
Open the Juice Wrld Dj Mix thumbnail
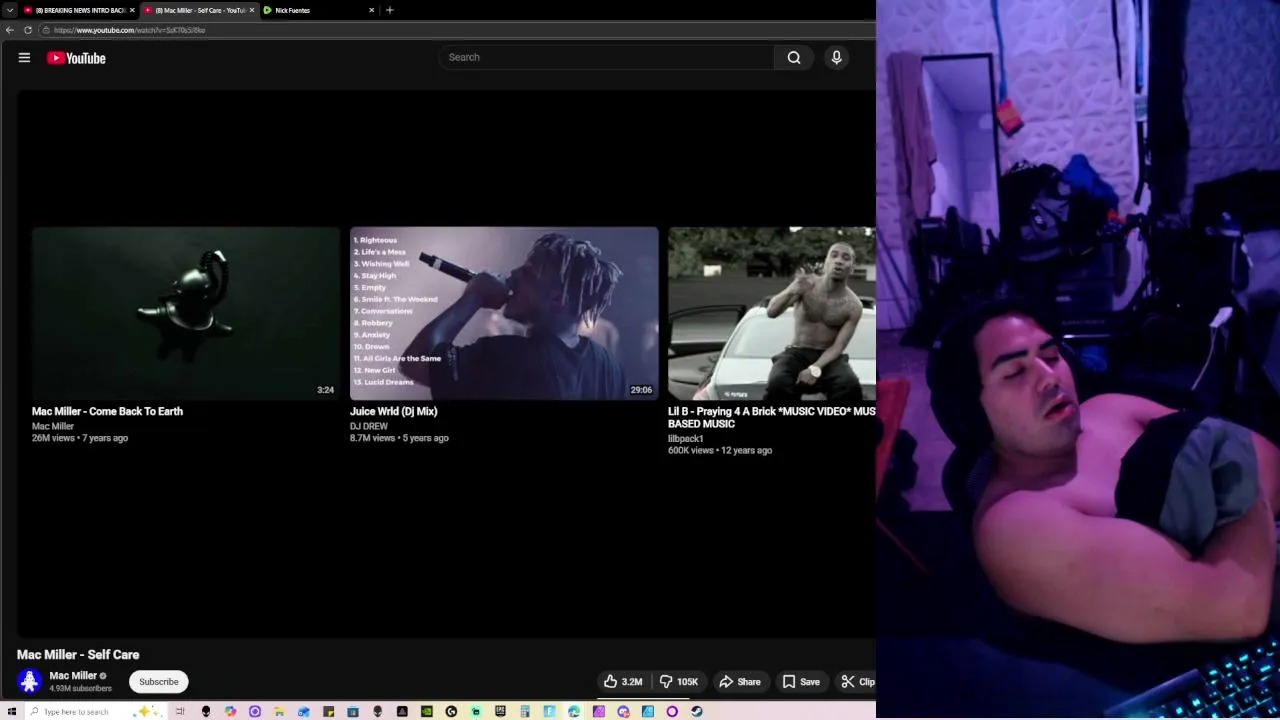[x=504, y=314]
